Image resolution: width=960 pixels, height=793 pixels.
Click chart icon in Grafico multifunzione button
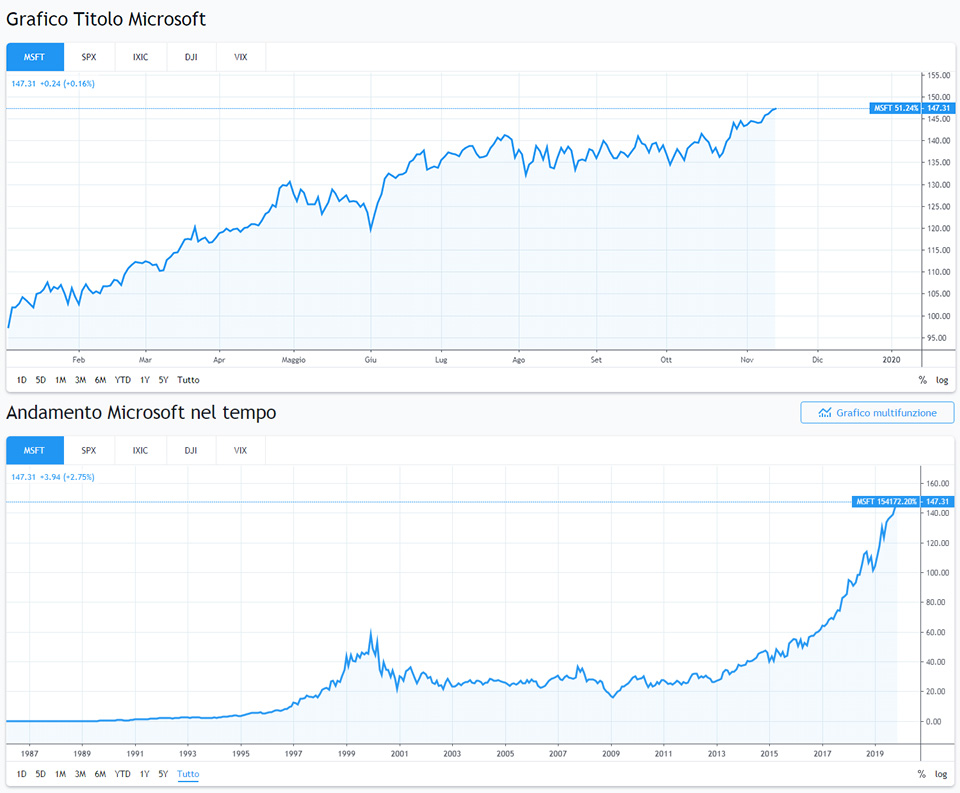click(x=825, y=413)
